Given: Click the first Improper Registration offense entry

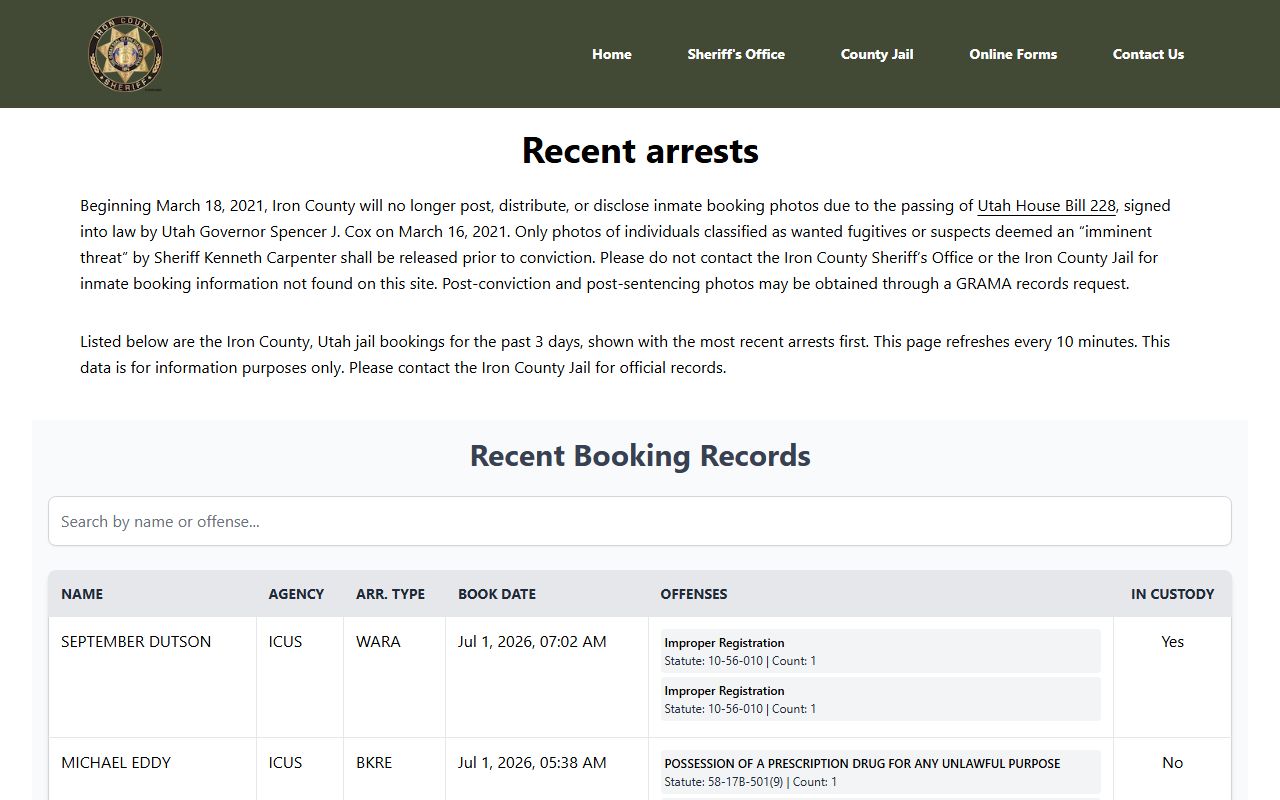Looking at the screenshot, I should tap(880, 651).
